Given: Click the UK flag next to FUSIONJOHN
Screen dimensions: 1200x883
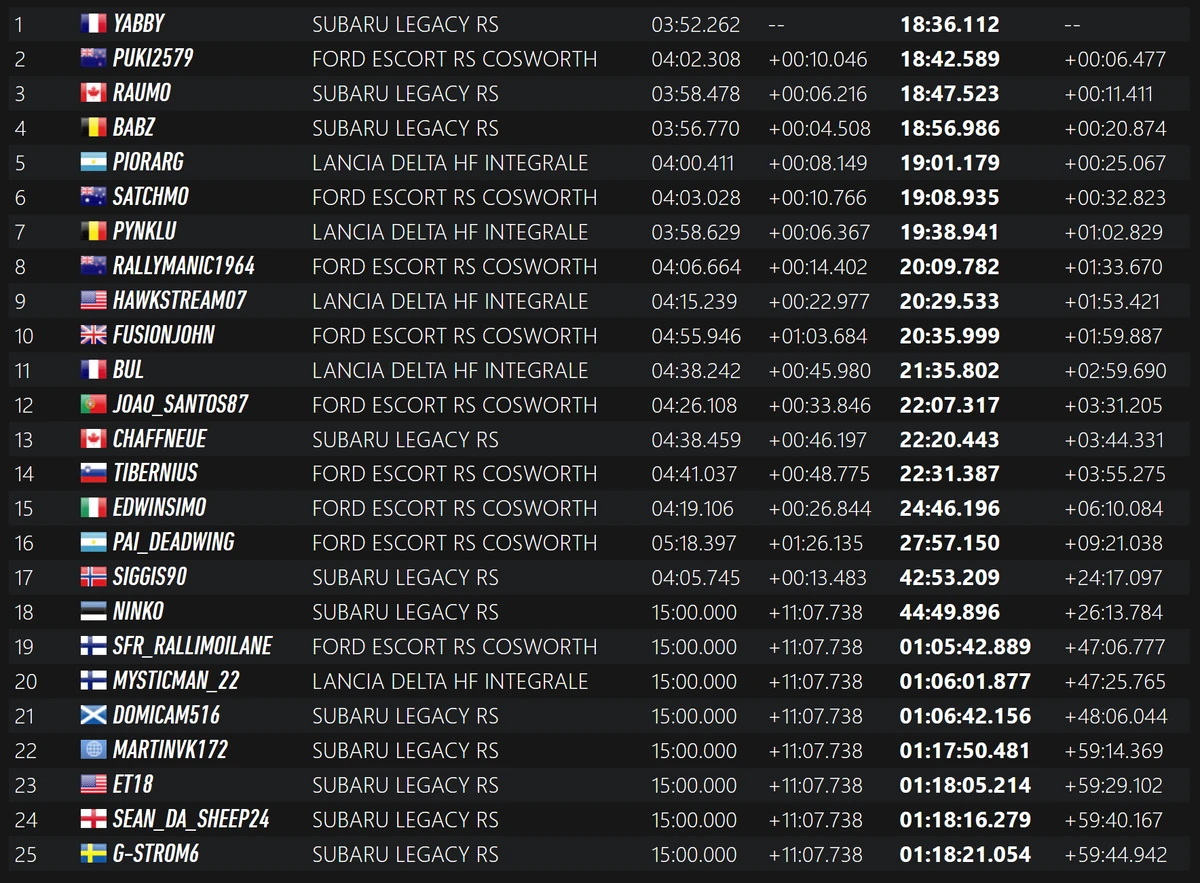Looking at the screenshot, I should point(93,335).
